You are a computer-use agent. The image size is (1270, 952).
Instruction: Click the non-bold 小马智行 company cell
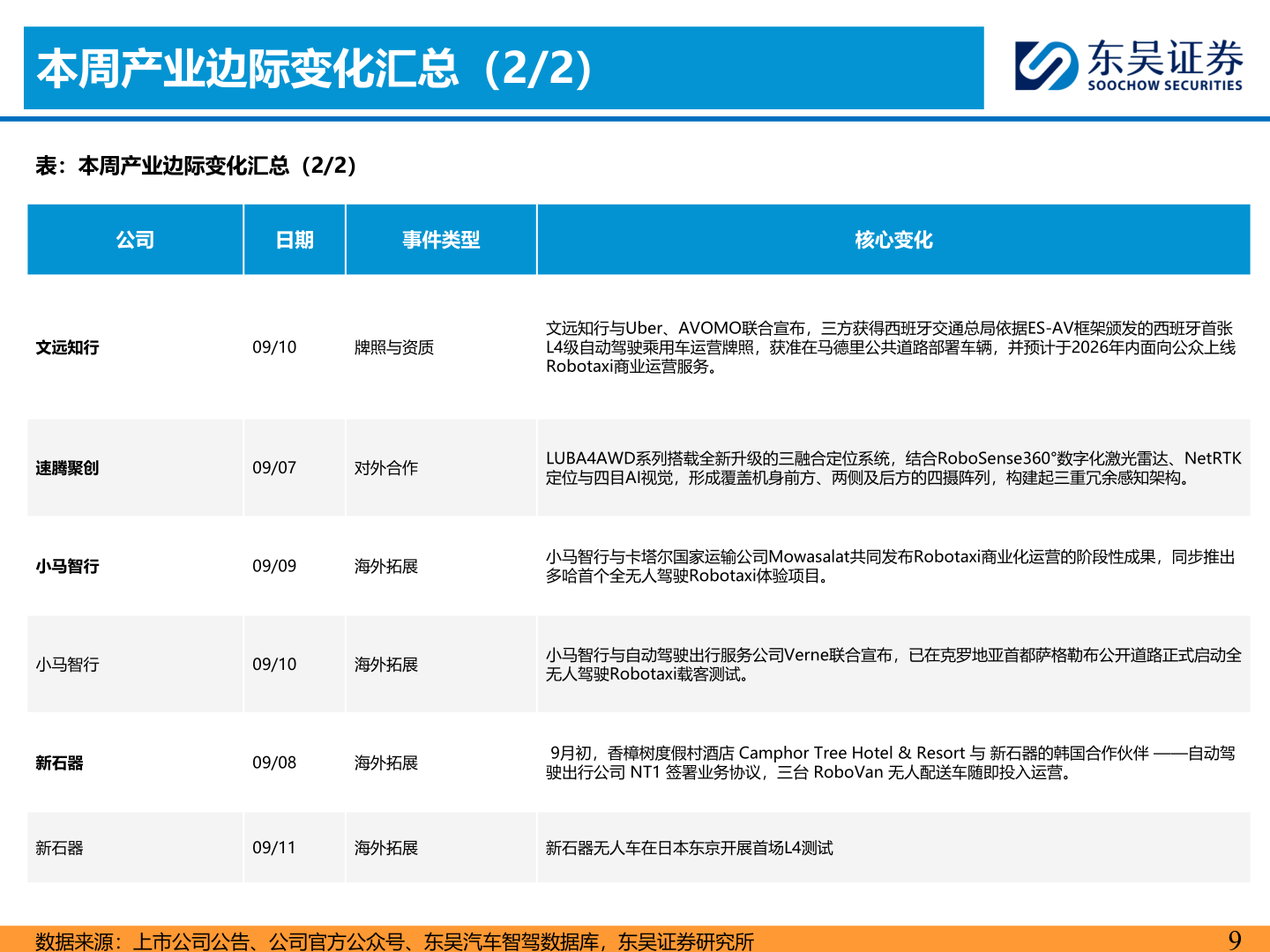coord(67,665)
